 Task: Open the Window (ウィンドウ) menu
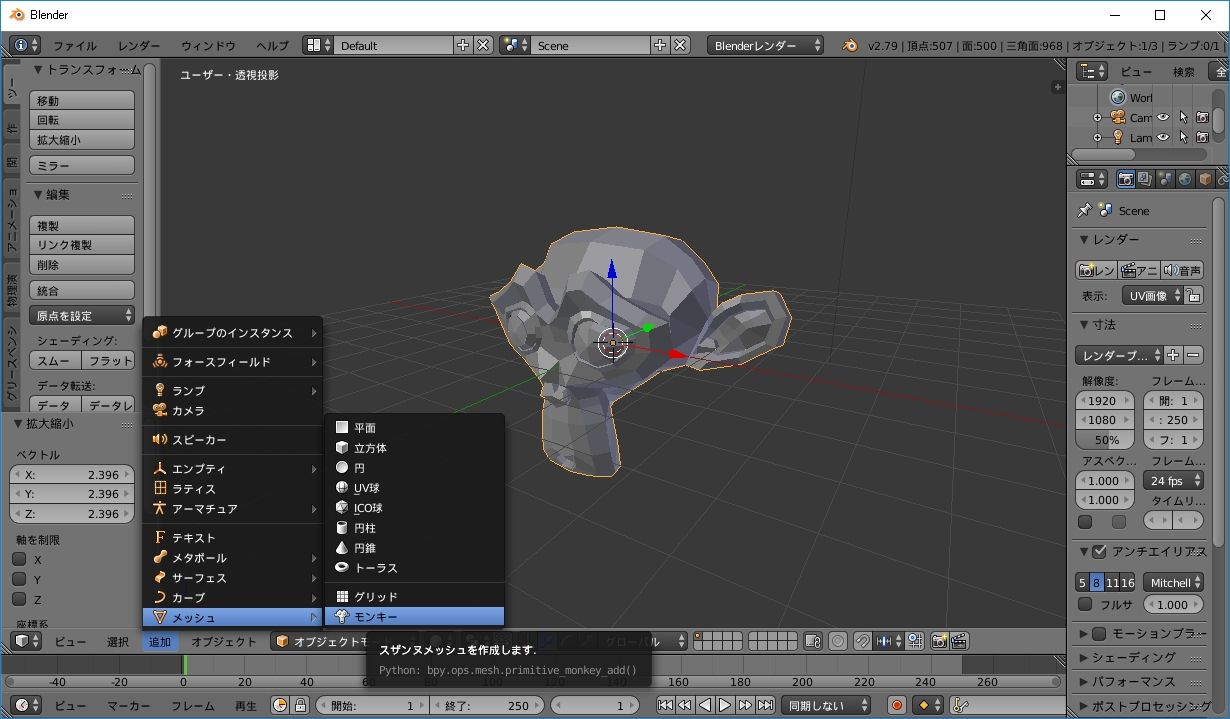[x=208, y=46]
